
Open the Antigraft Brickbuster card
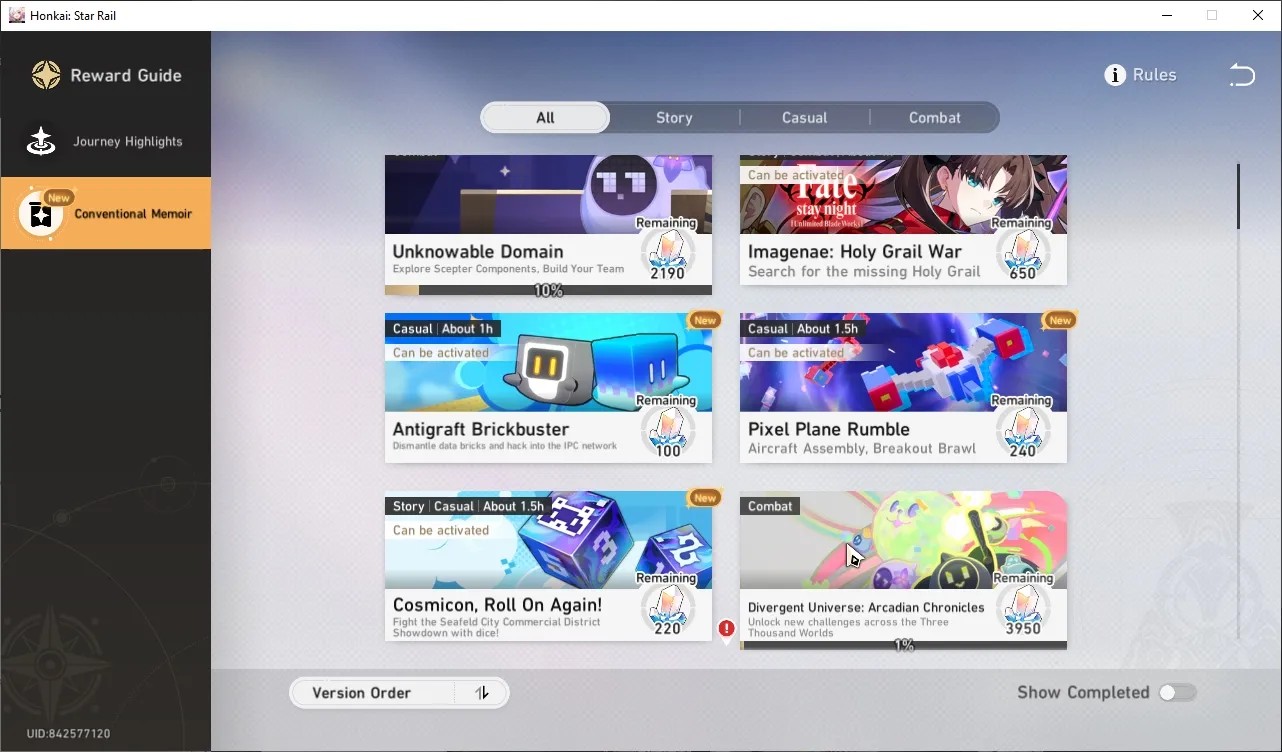(x=548, y=388)
